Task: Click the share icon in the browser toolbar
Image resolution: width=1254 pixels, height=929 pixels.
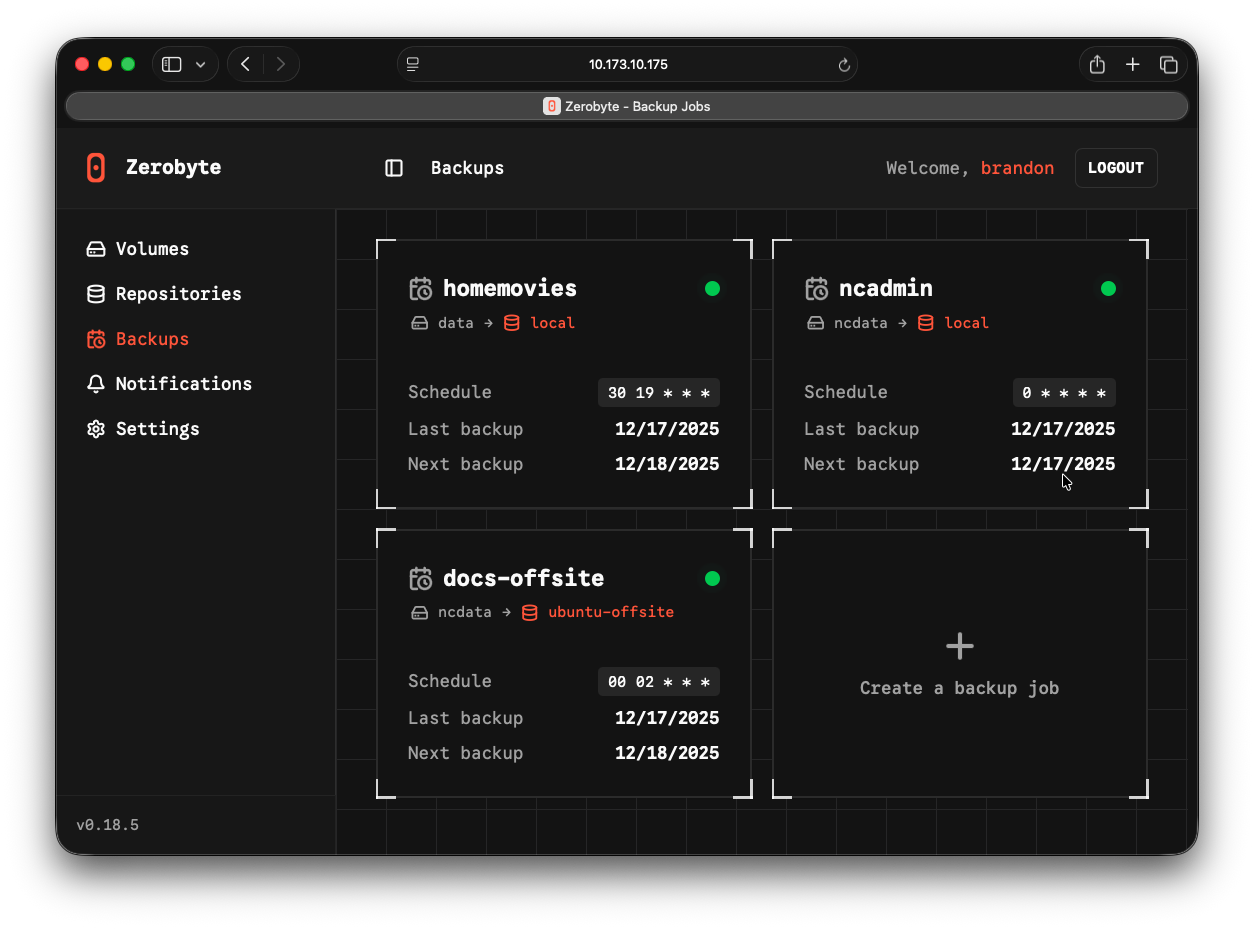Action: (1096, 64)
